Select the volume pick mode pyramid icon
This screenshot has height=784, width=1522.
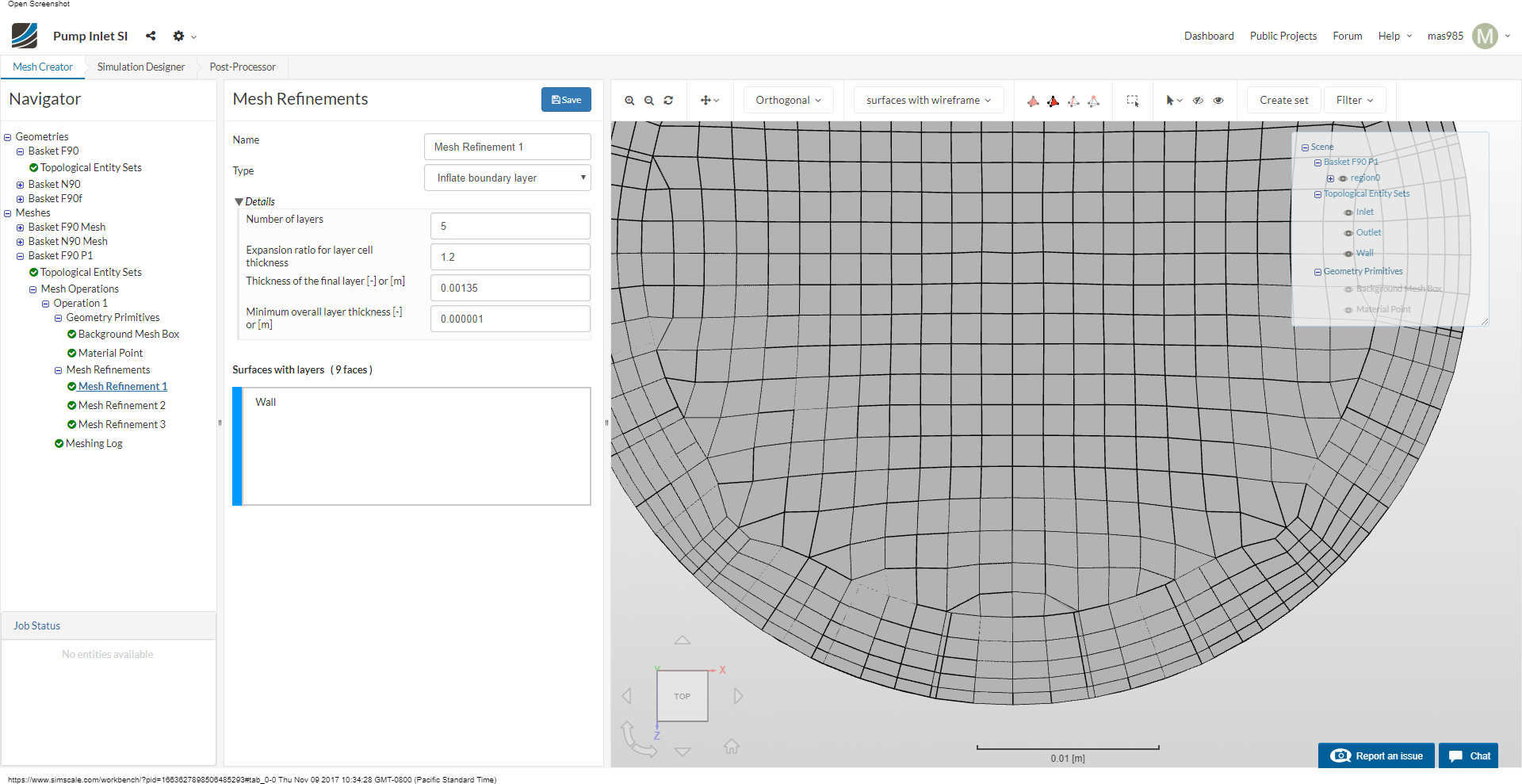(1033, 101)
